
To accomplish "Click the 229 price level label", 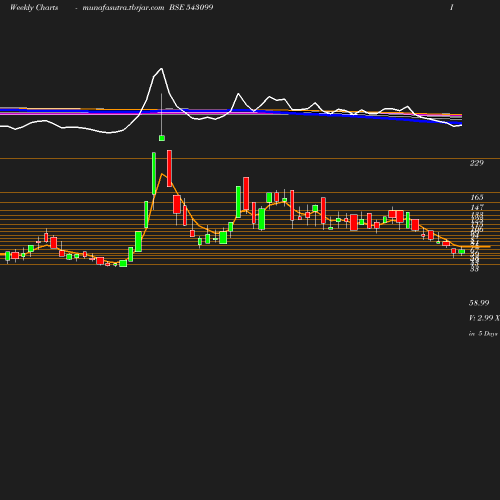I will tap(477, 163).
